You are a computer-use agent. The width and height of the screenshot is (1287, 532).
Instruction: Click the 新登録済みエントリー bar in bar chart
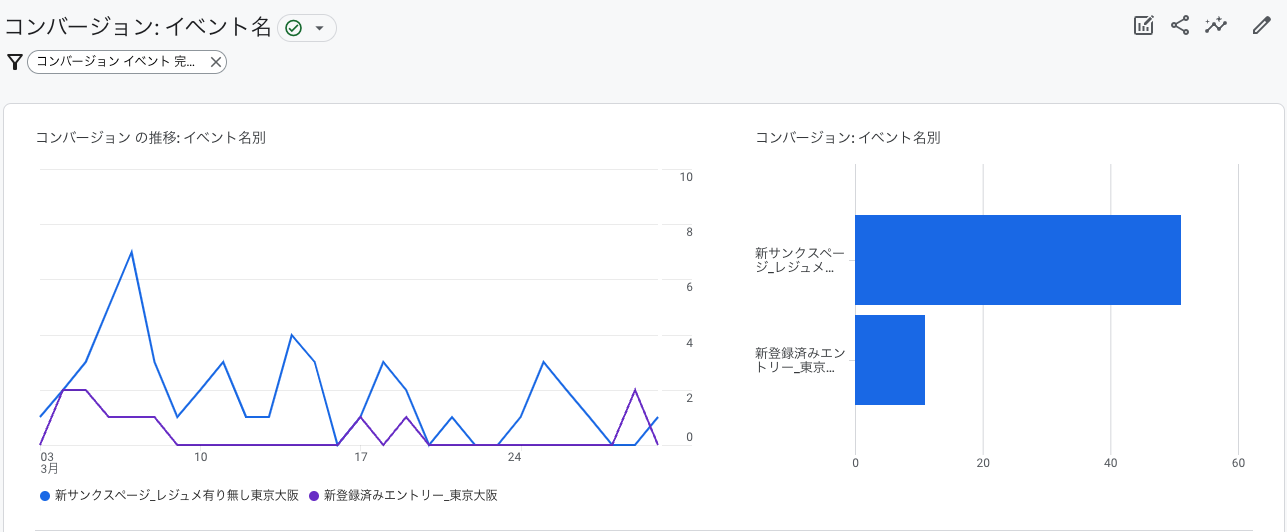click(890, 360)
